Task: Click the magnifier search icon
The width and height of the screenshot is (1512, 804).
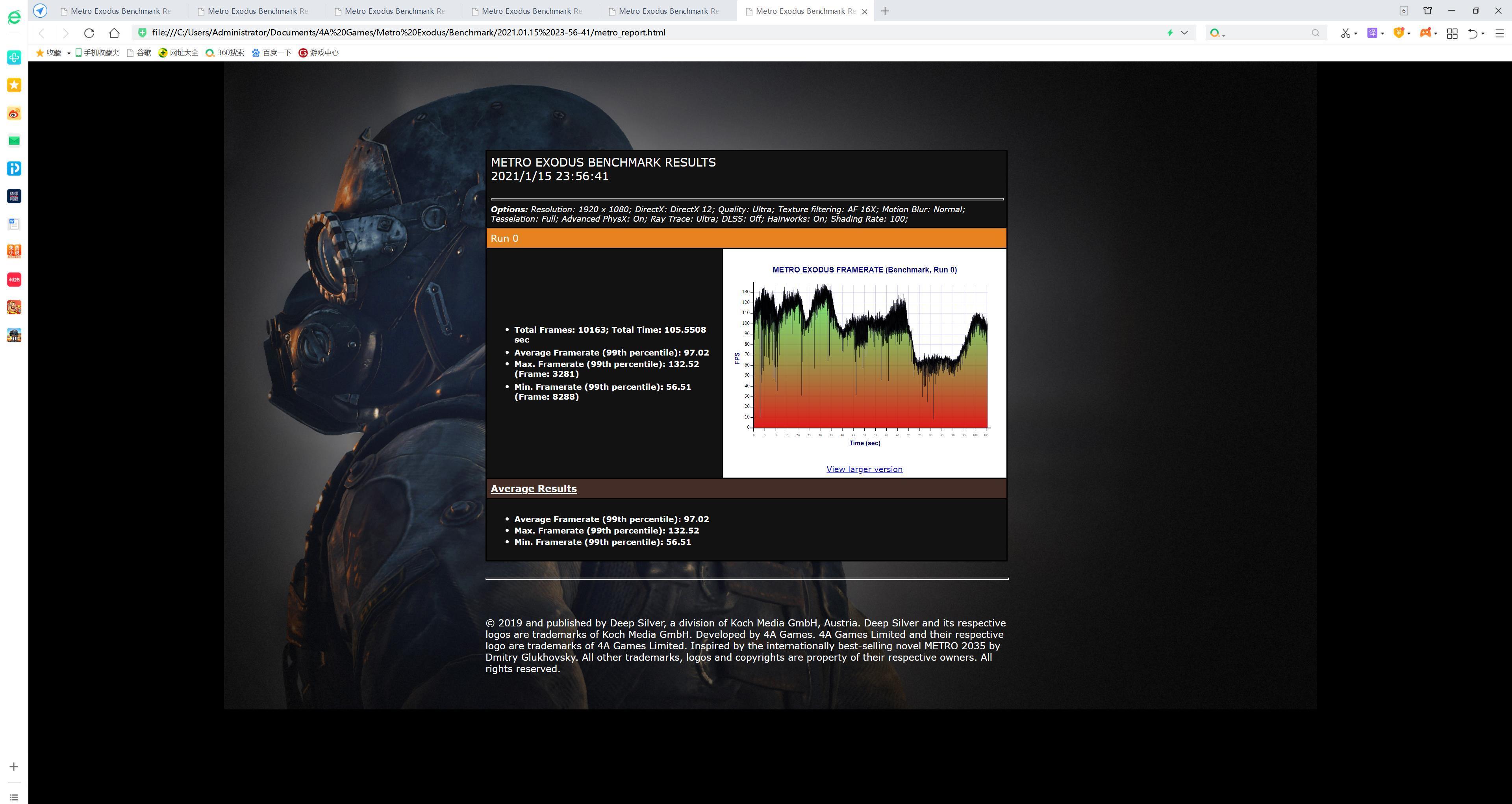Action: 1316,33
